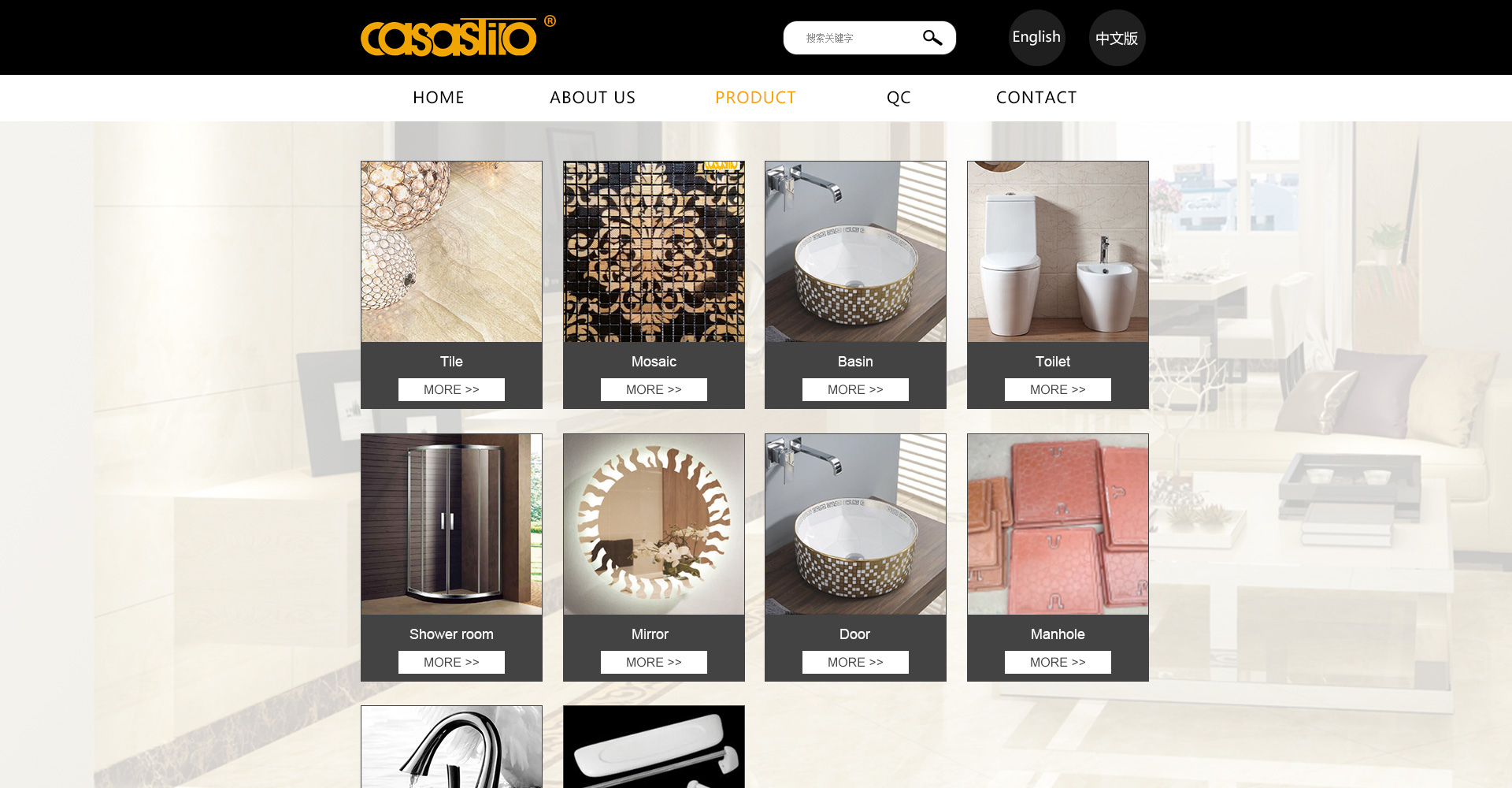Image resolution: width=1512 pixels, height=788 pixels.
Task: Click MORE >> under Door
Action: click(x=855, y=662)
